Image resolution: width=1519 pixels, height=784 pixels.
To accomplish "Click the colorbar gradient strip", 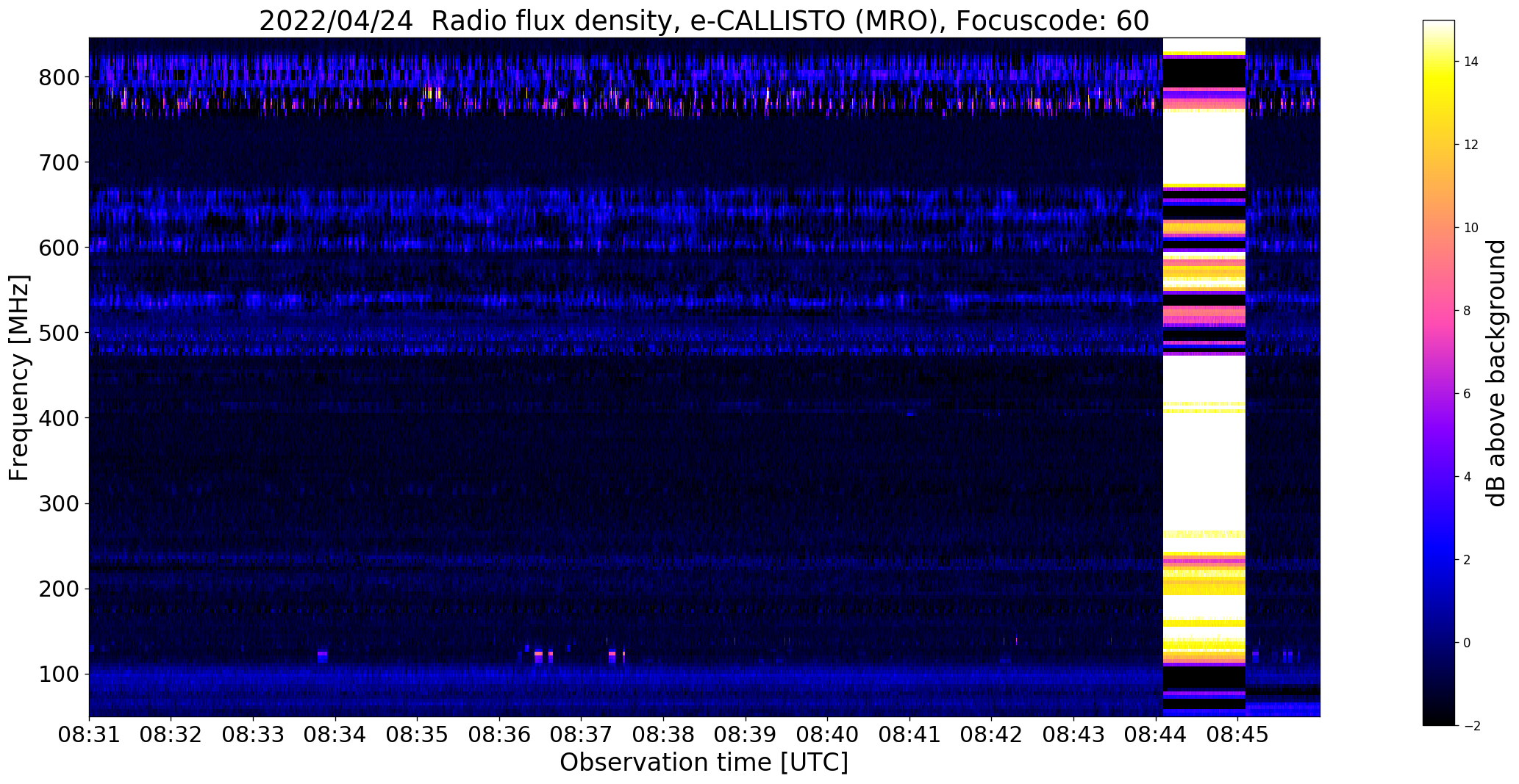I will [1438, 373].
